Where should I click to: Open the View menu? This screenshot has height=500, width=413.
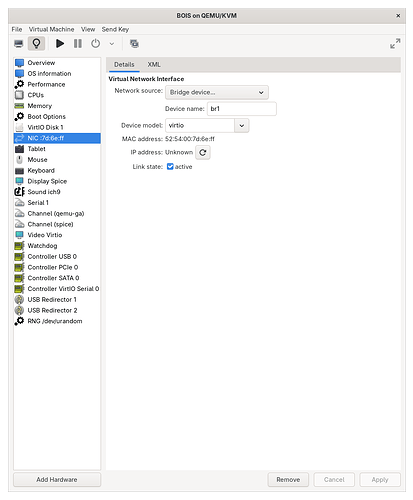click(88, 29)
